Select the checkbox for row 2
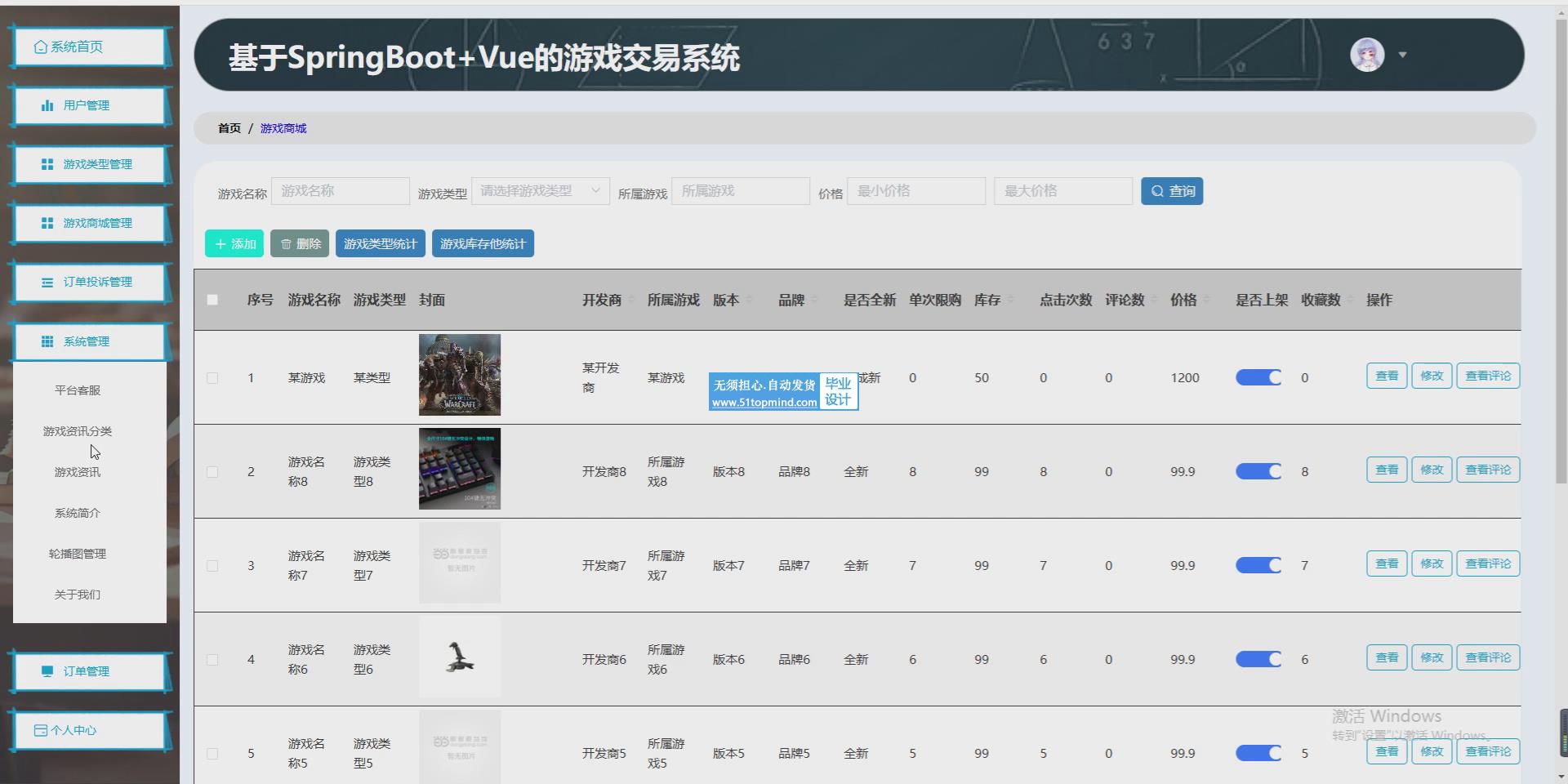Viewport: 1568px width, 784px height. (x=212, y=472)
